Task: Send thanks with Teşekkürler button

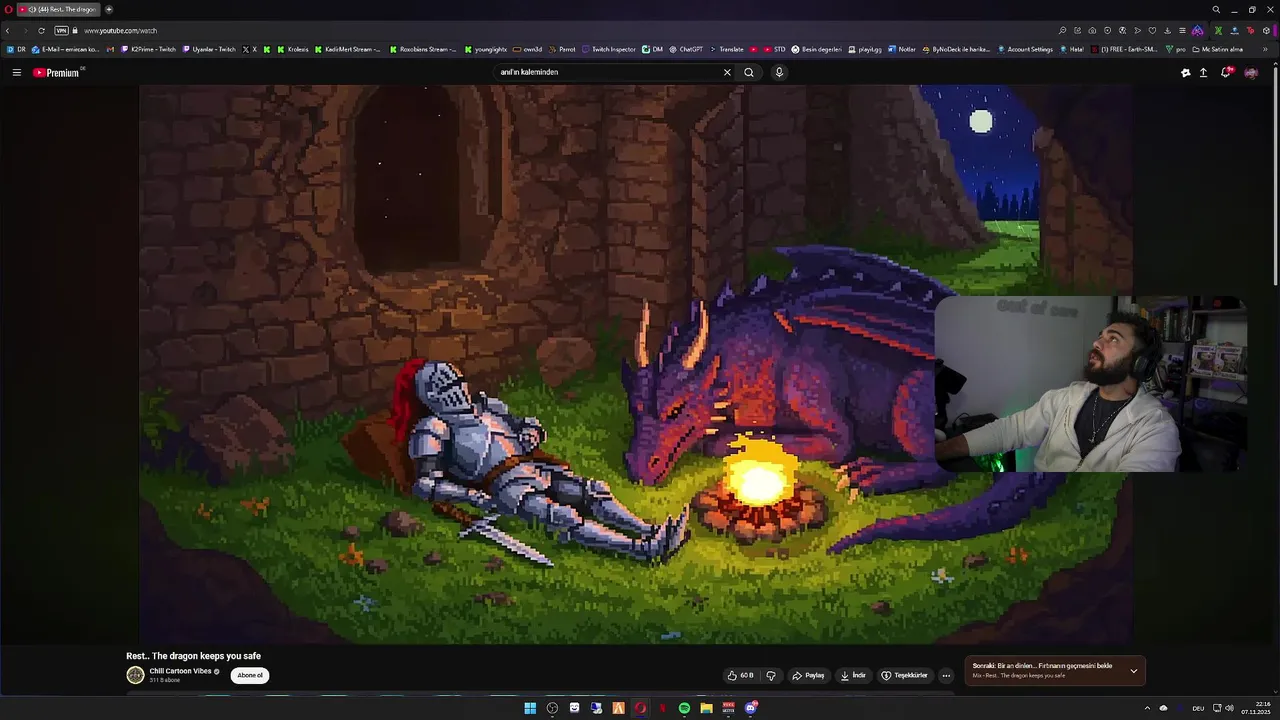Action: pos(904,675)
